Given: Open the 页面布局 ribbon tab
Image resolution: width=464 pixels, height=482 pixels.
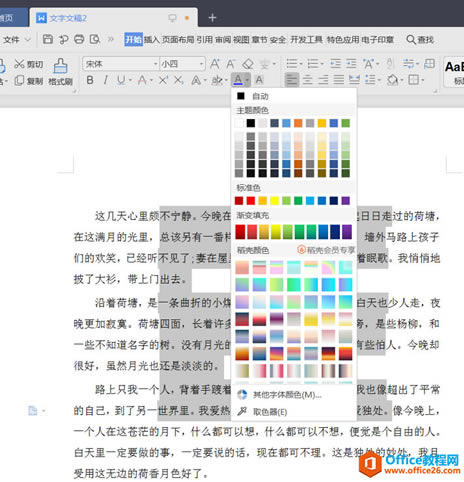Looking at the screenshot, I should [x=178, y=39].
